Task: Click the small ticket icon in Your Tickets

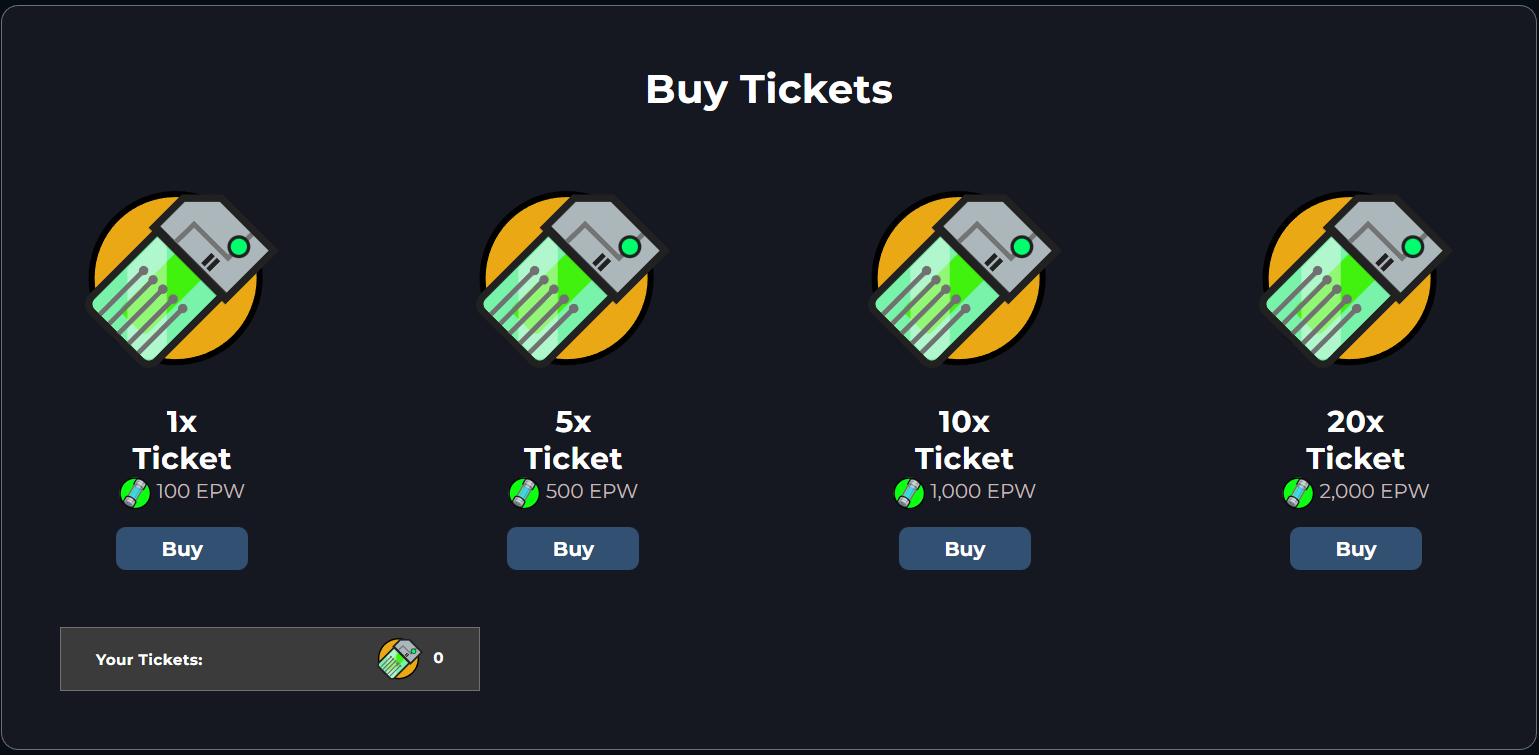Action: pos(399,659)
